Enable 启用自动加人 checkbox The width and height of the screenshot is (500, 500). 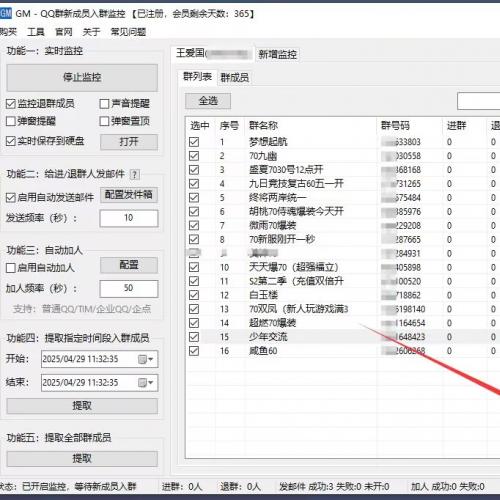click(x=11, y=268)
